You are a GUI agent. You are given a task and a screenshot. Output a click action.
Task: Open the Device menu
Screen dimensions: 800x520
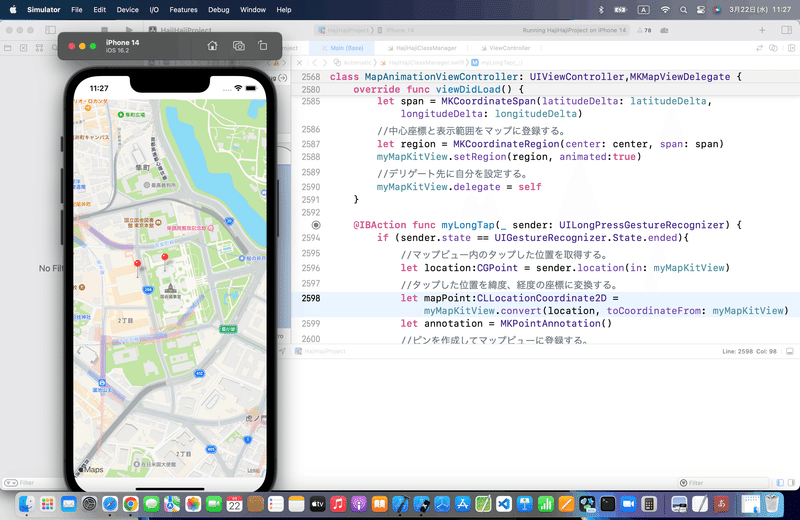(x=127, y=10)
